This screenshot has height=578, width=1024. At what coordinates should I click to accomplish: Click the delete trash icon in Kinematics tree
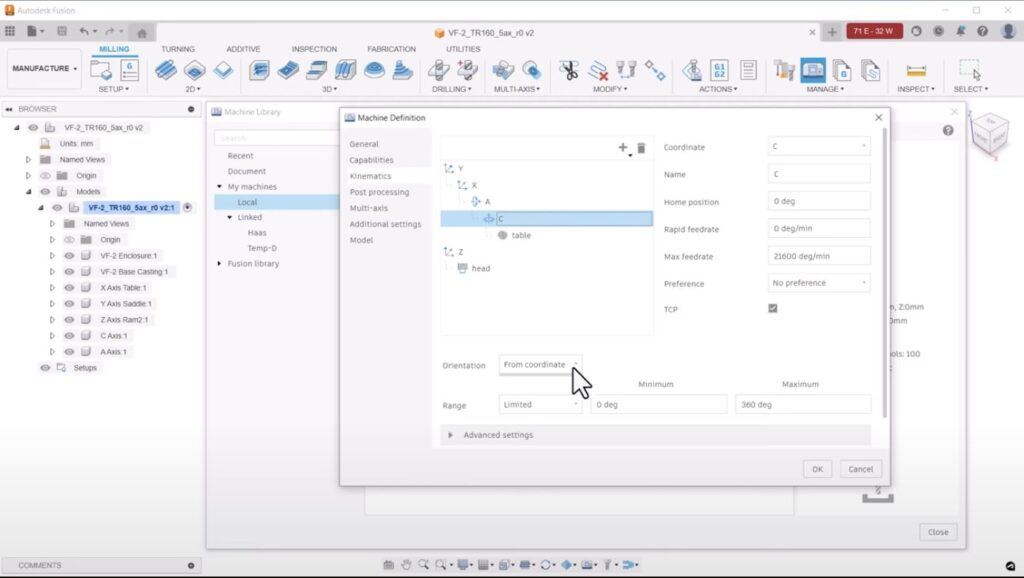pyautogui.click(x=641, y=148)
